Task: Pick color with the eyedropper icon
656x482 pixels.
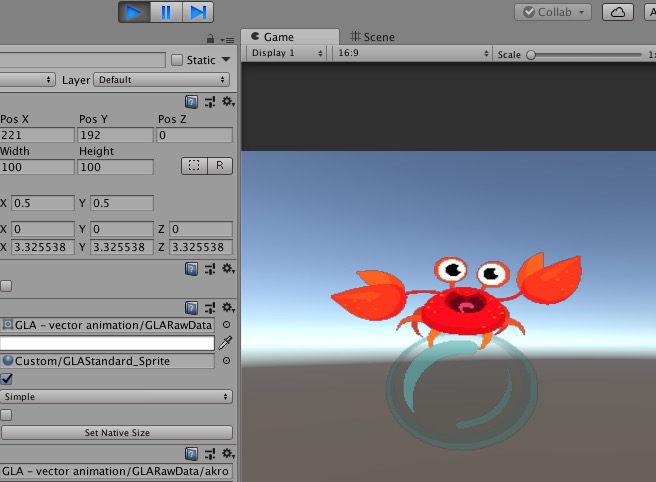Action: click(225, 343)
